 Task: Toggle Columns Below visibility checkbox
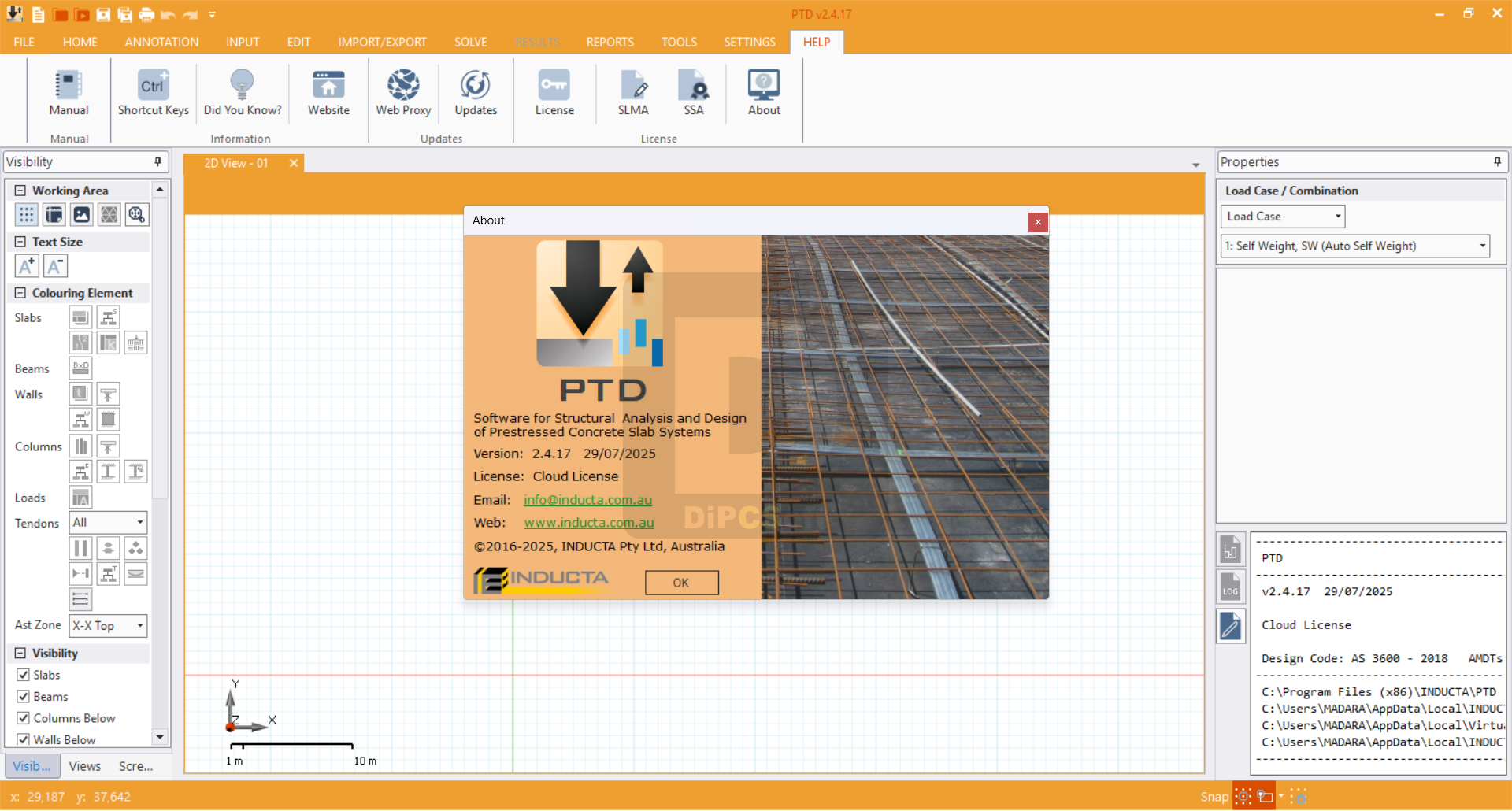coord(24,718)
